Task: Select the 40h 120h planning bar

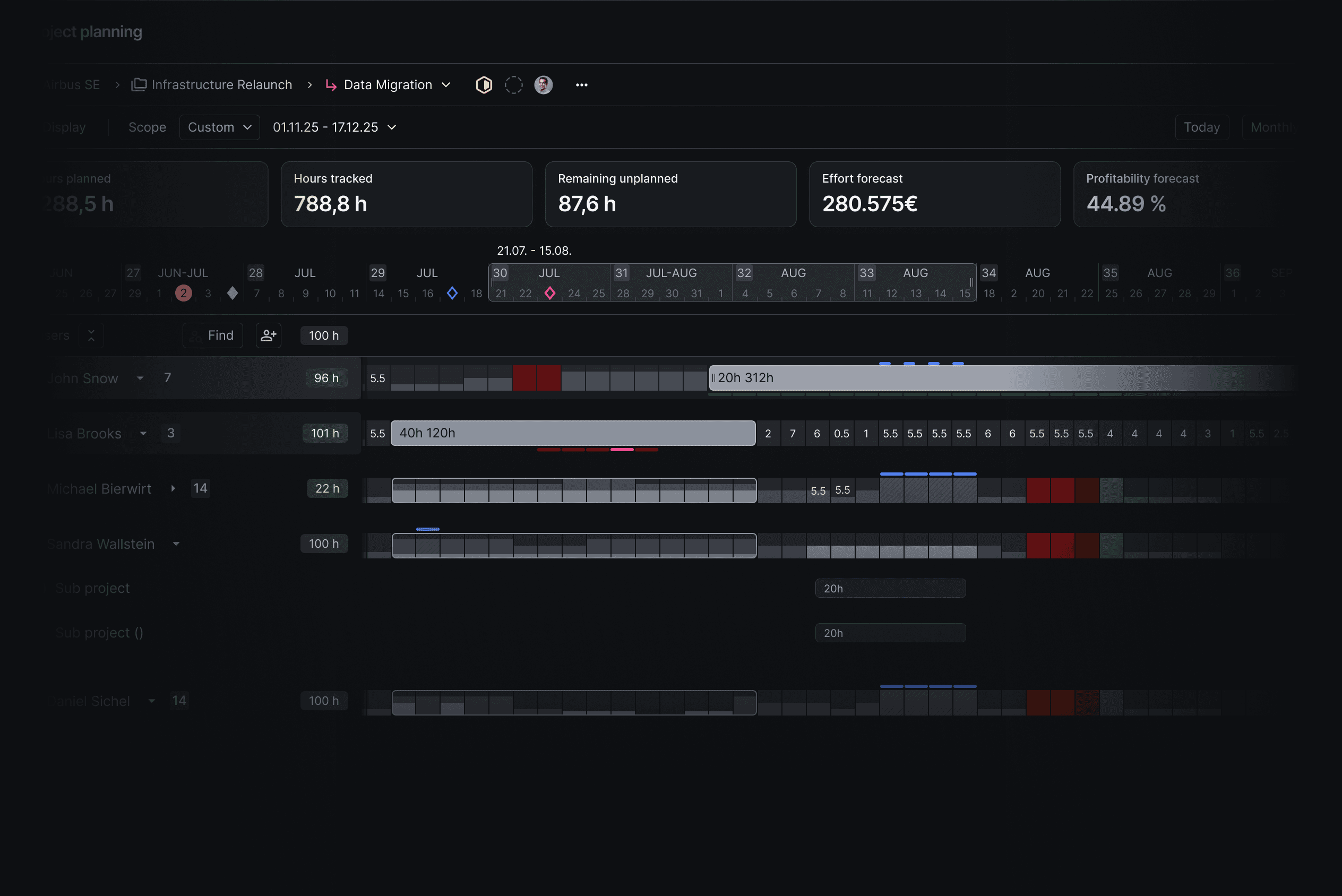Action: coord(572,433)
